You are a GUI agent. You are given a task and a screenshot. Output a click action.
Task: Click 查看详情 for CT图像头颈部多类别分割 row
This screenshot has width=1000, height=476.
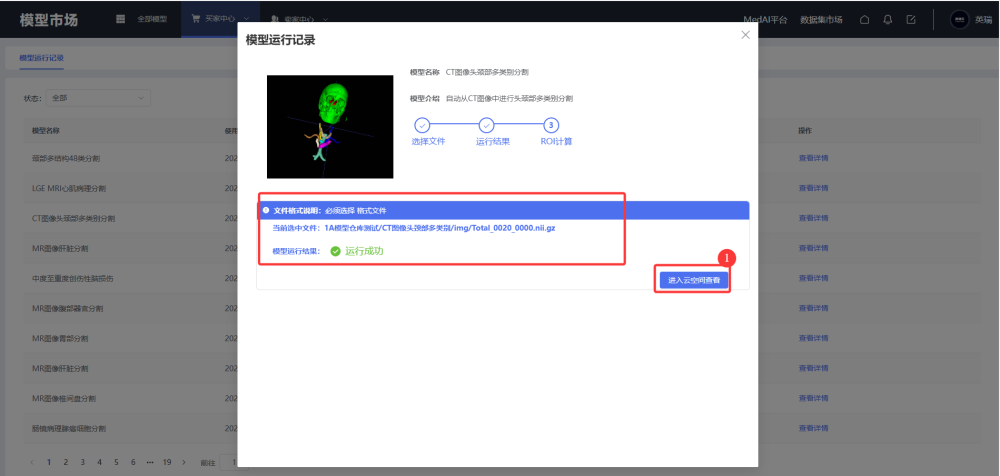(x=813, y=218)
